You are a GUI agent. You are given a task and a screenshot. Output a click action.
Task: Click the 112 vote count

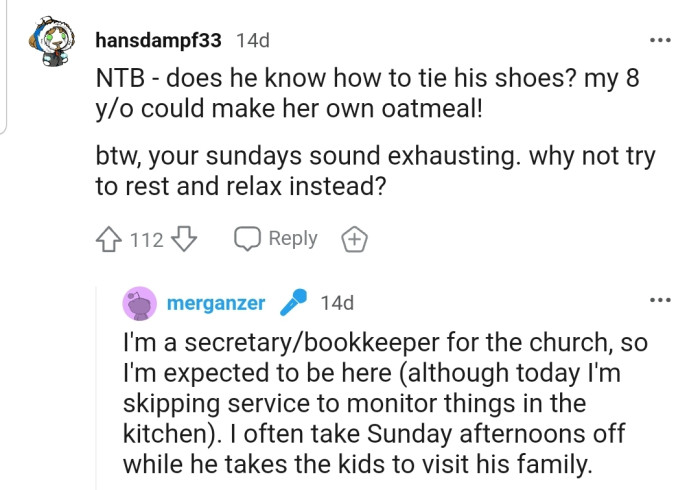coord(147,240)
